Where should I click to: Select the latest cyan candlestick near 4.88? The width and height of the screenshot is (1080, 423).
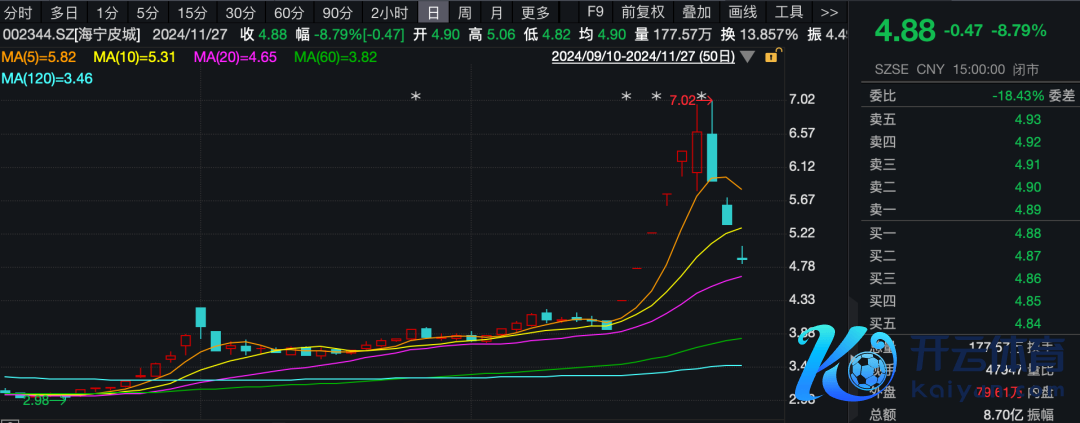pos(742,259)
